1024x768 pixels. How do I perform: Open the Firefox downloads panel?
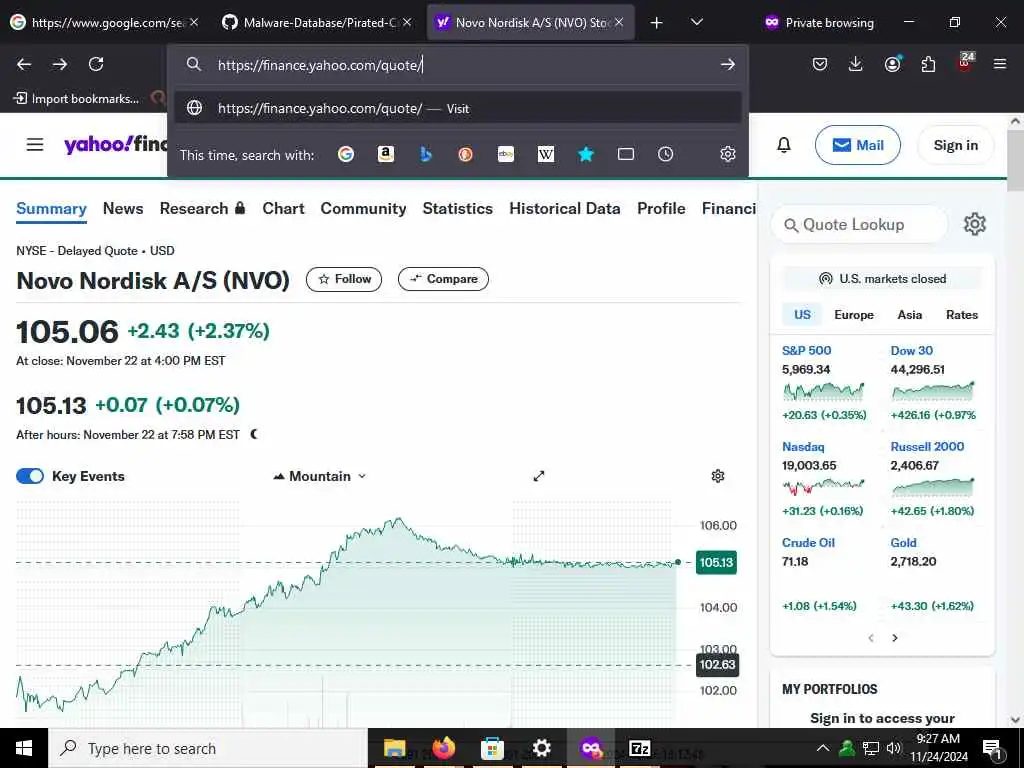855,64
